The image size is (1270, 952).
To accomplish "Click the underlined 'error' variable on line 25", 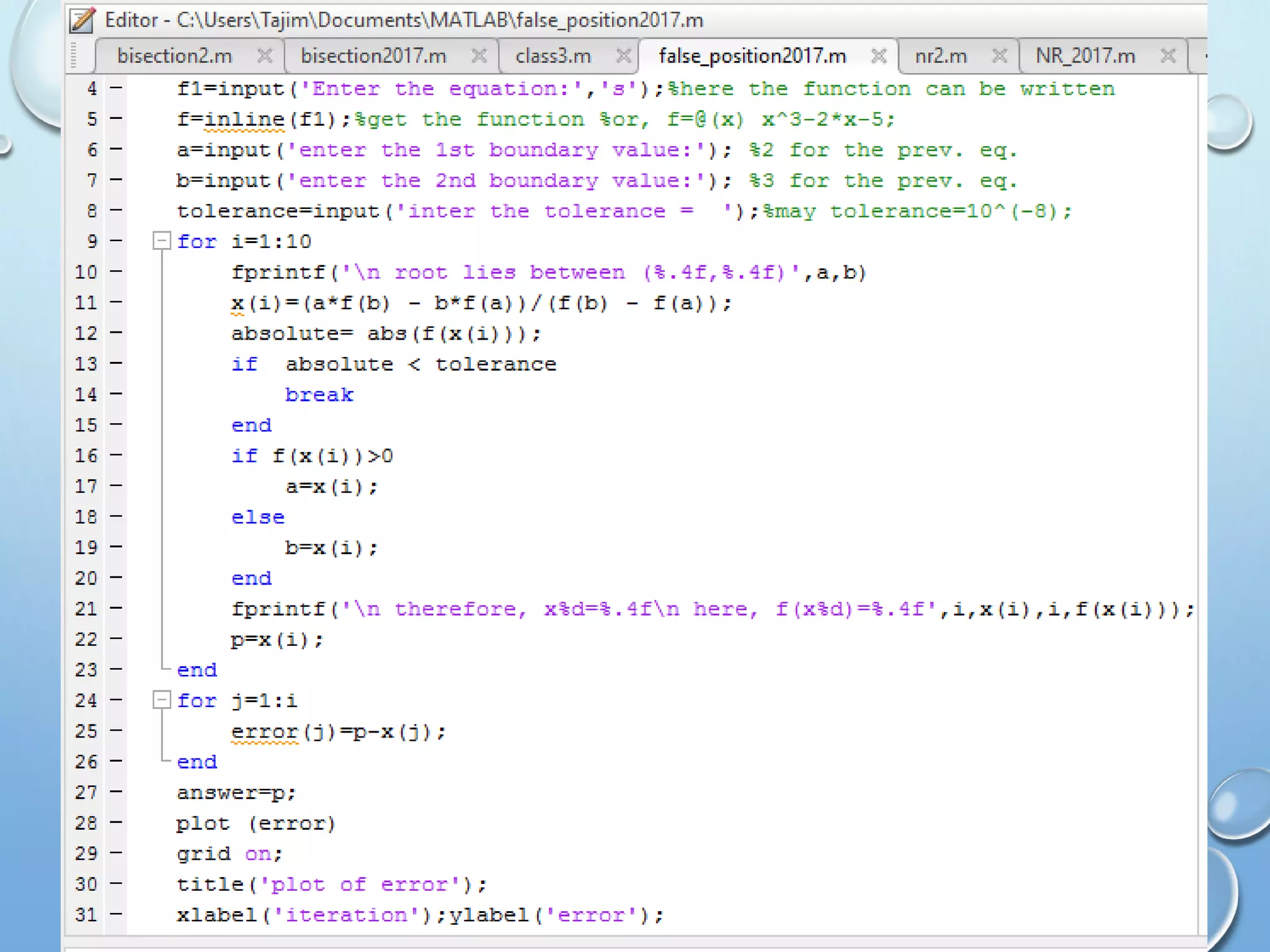I will 265,732.
